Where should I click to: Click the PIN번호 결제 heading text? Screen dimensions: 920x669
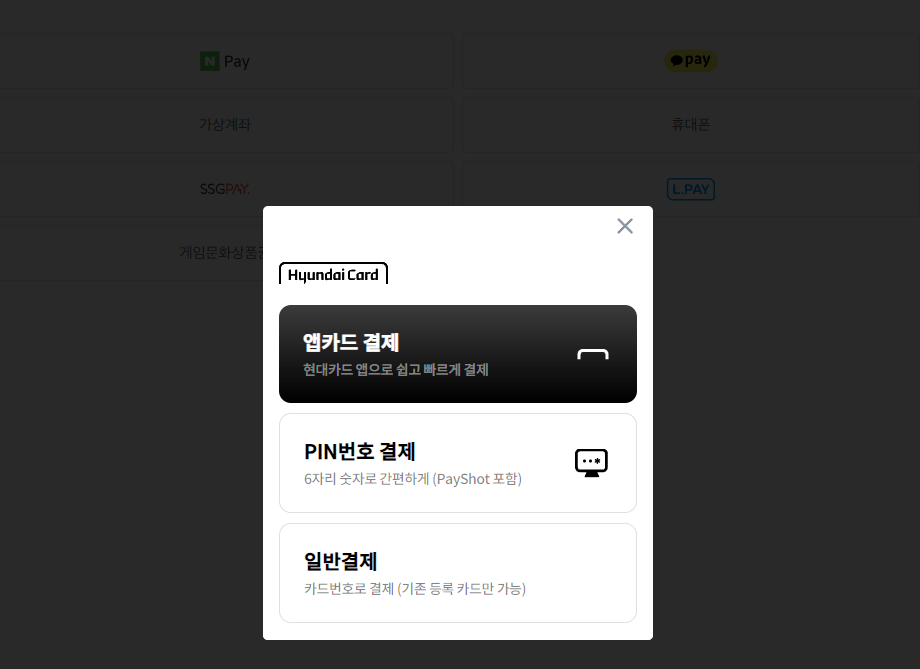[x=360, y=452]
